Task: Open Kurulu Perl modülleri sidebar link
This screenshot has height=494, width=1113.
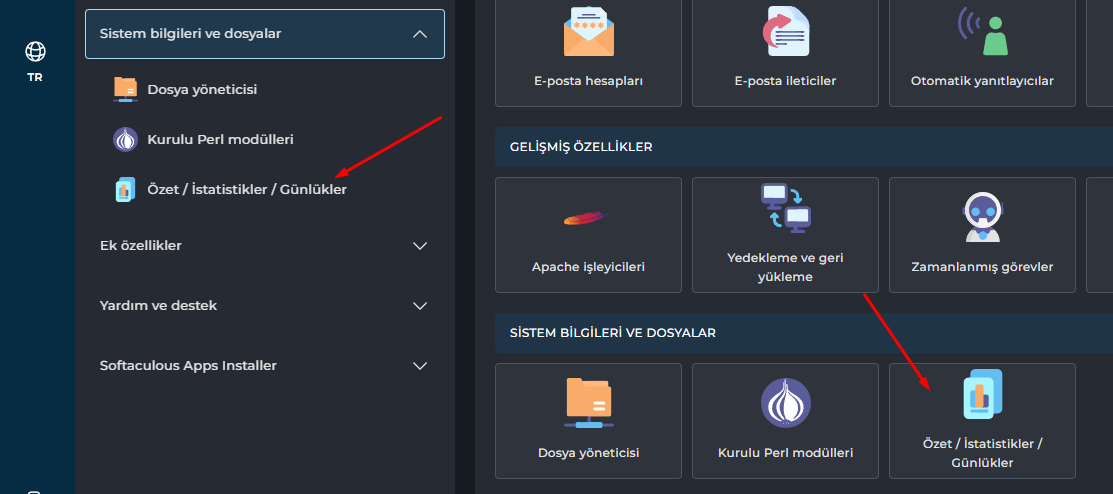Action: (220, 140)
